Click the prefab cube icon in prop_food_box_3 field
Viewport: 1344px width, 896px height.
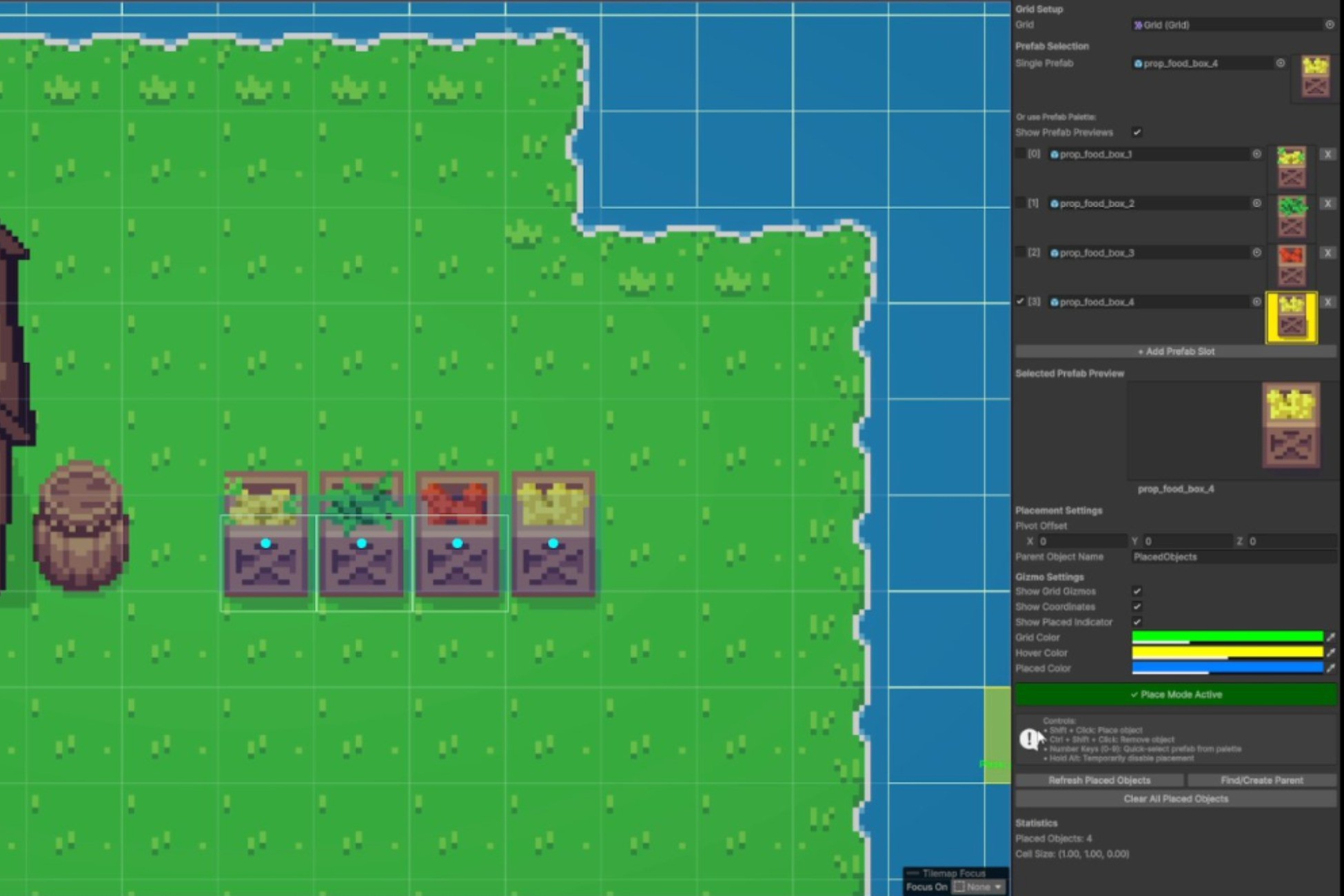[x=1055, y=253]
